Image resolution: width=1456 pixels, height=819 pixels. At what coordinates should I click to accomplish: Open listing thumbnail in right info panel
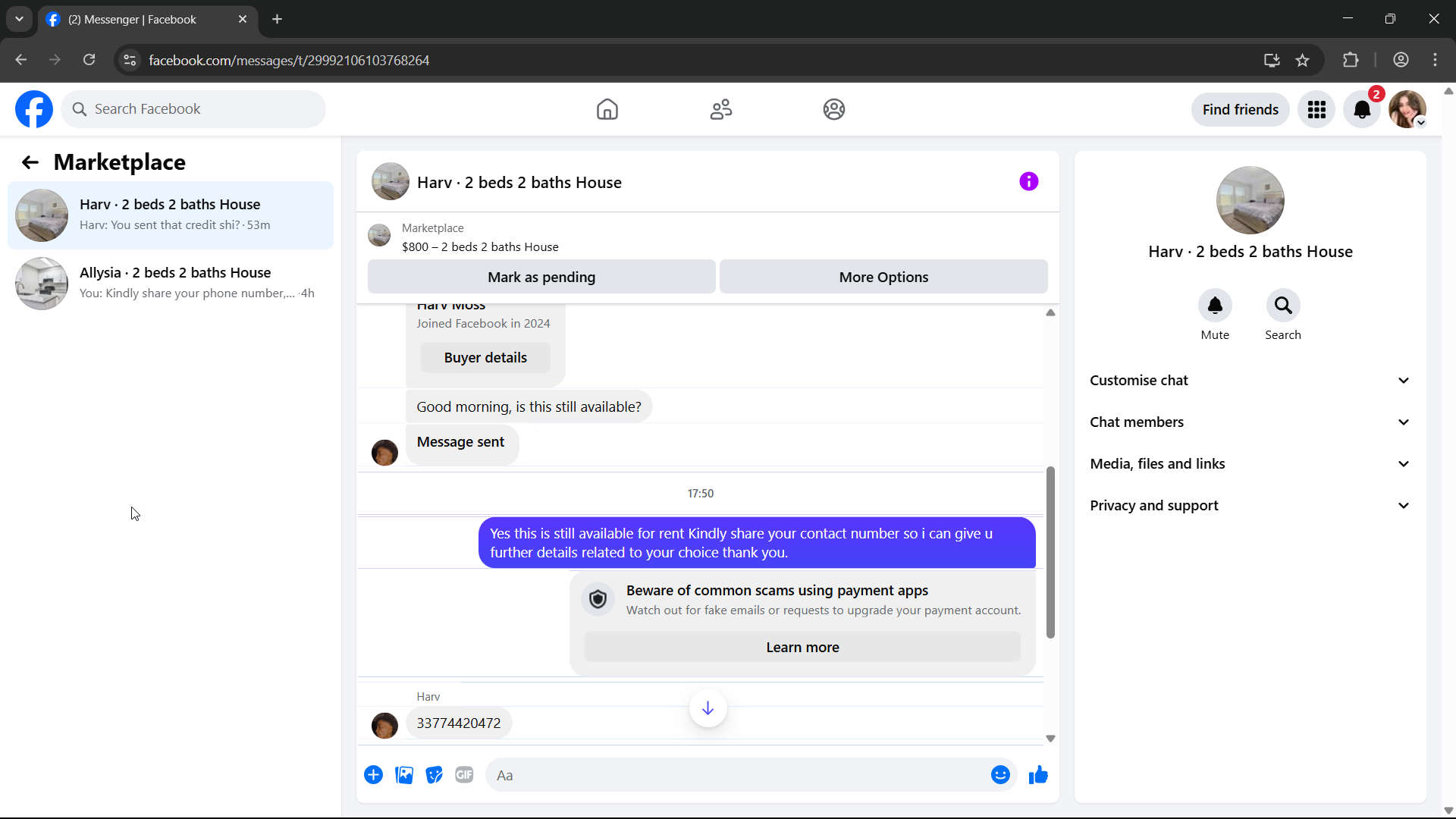point(1250,200)
